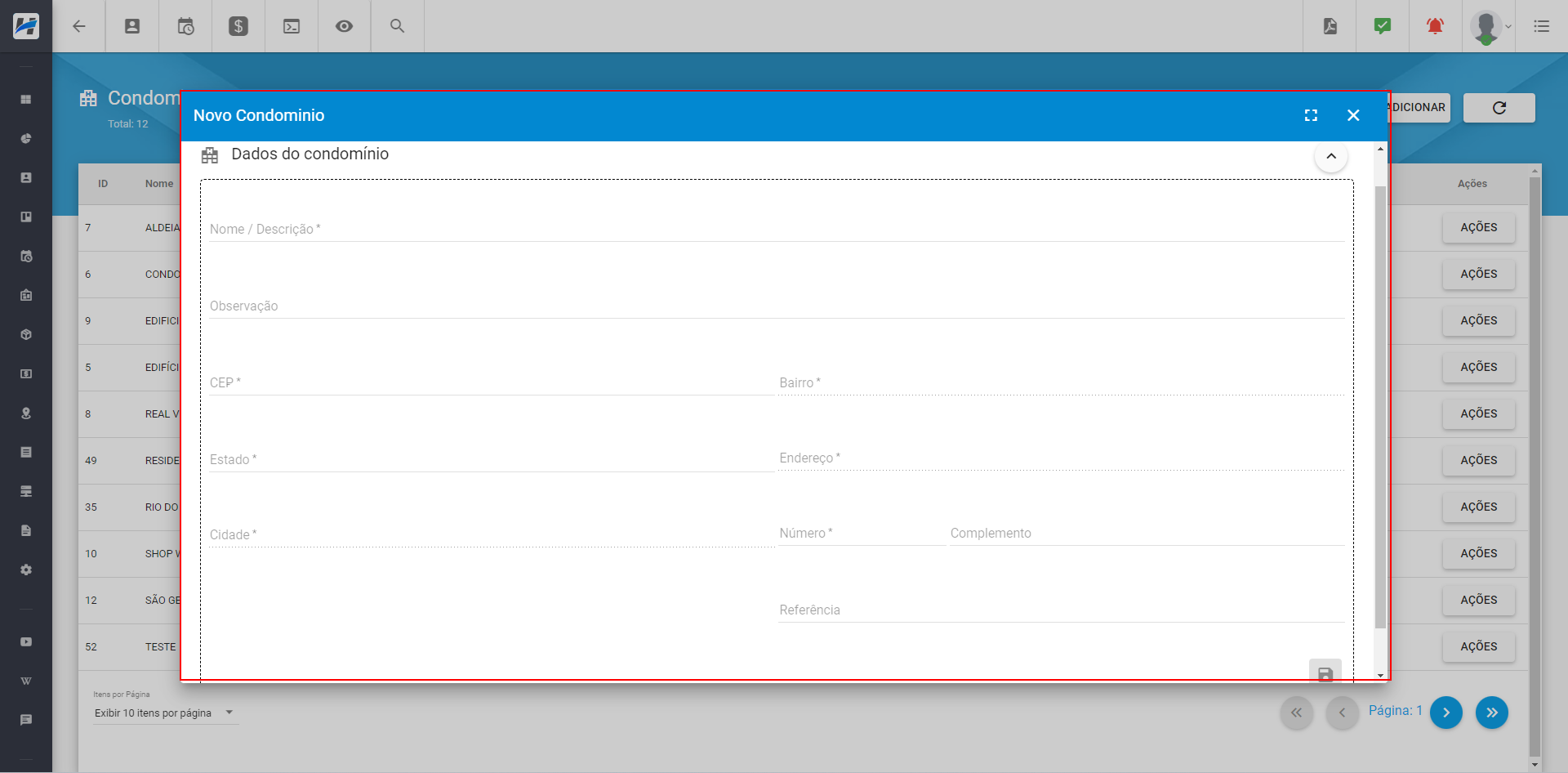The width and height of the screenshot is (1568, 773).
Task: Click the page vertical scrollbar
Action: coord(1535,467)
